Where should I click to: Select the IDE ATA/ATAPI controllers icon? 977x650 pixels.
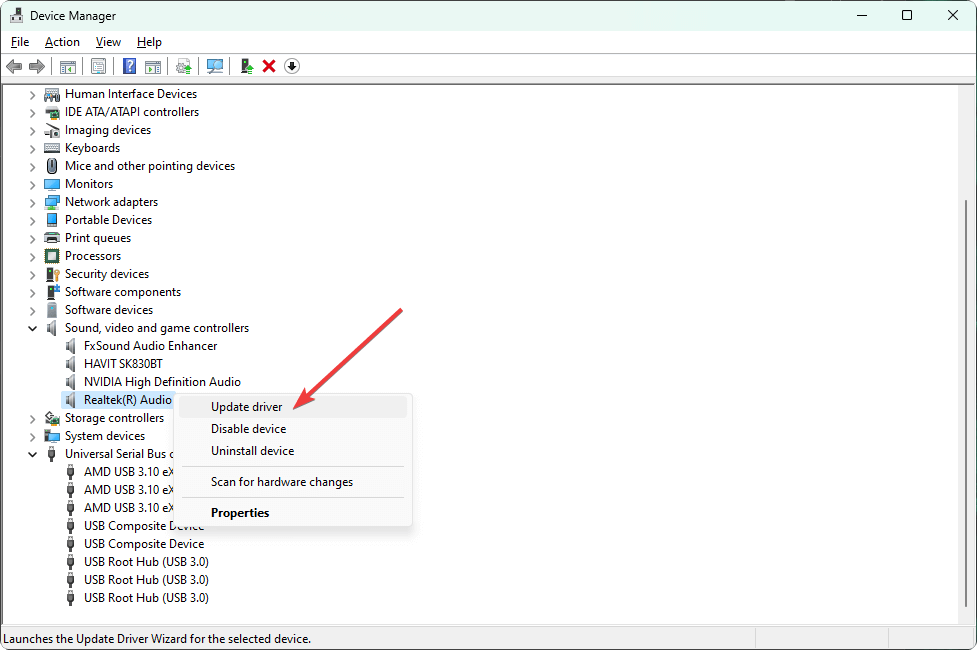(52, 112)
